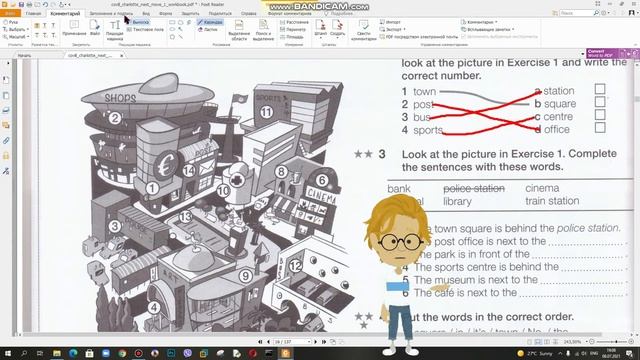Screen dimensions: 640x360
Task: Click the Расстояние distance measure button
Action: pyautogui.click(x=294, y=22)
